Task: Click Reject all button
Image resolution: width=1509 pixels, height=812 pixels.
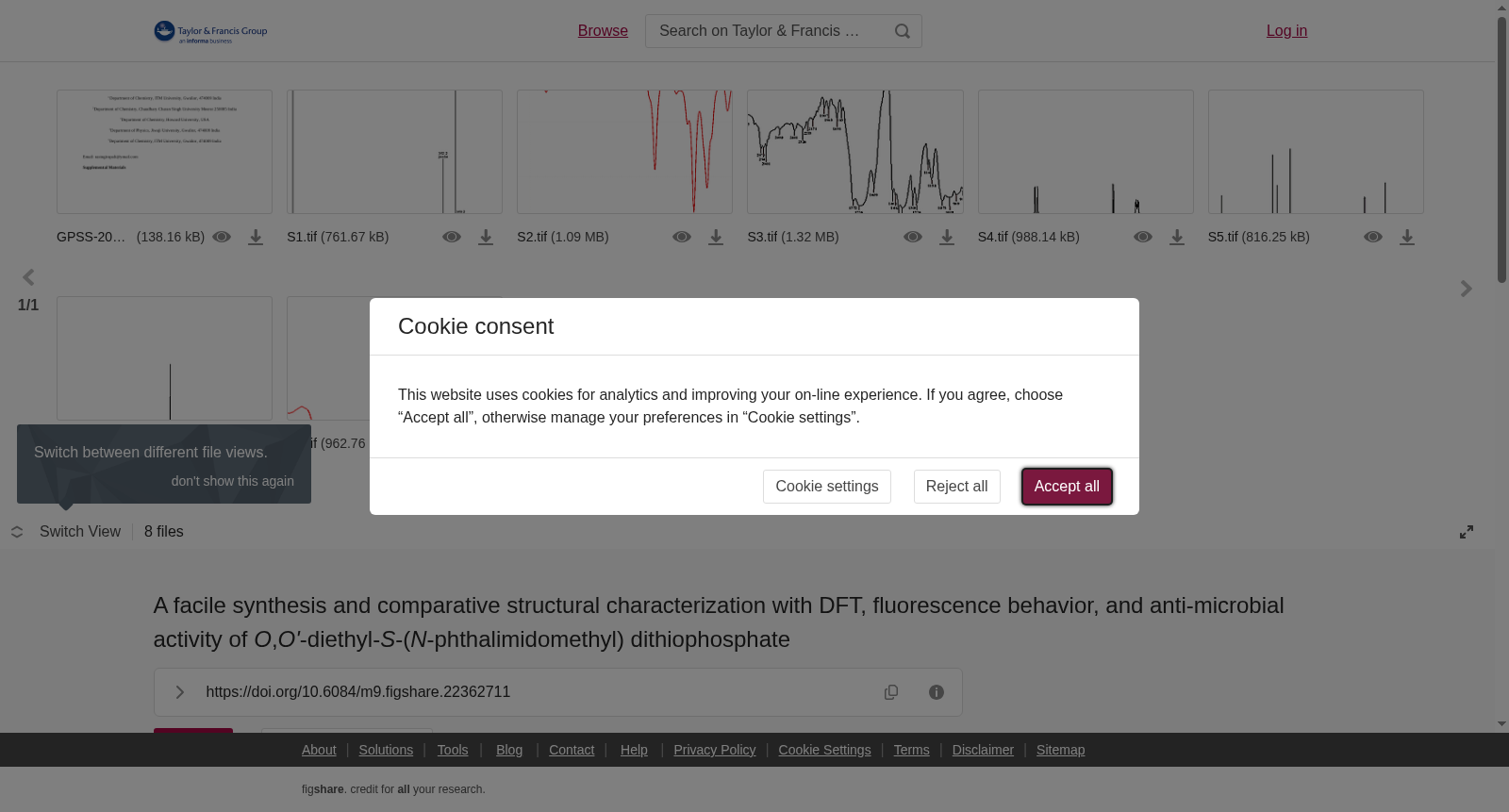Action: point(956,487)
